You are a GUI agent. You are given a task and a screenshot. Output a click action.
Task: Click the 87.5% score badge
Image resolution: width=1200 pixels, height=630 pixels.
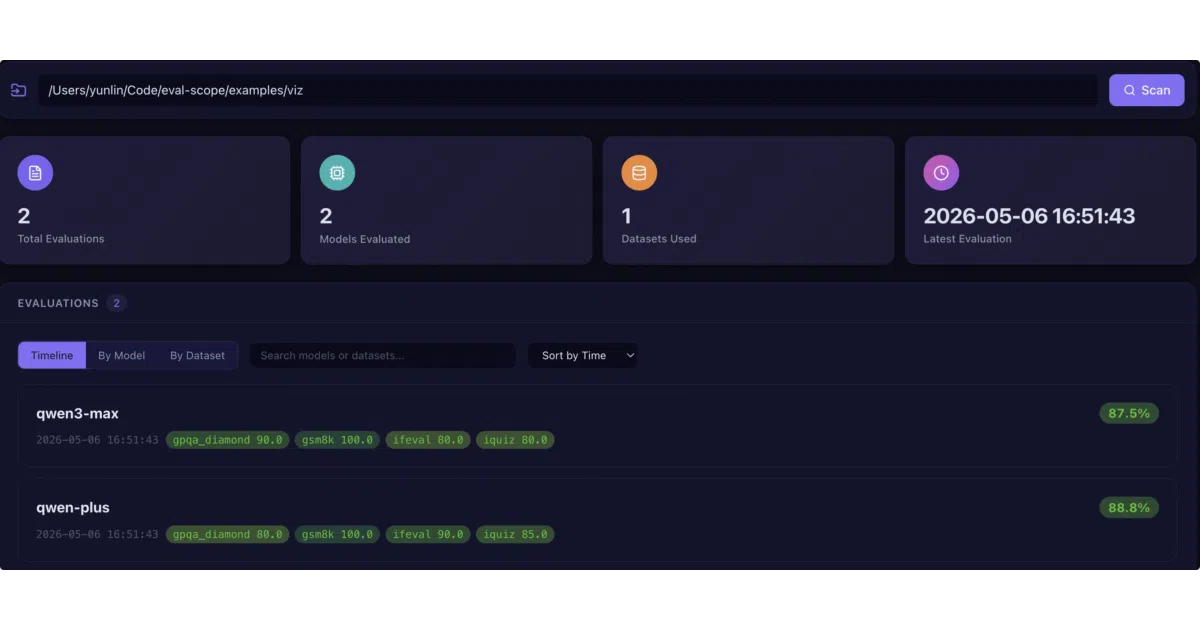tap(1129, 413)
